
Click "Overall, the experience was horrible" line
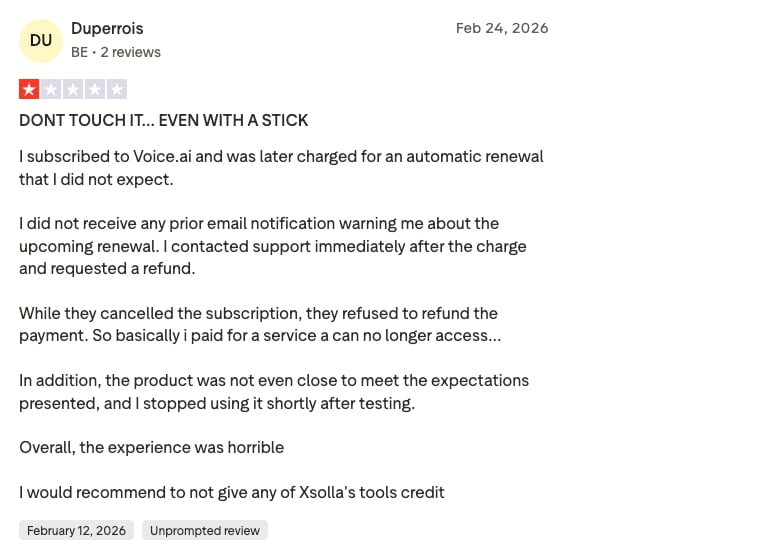tap(152, 447)
